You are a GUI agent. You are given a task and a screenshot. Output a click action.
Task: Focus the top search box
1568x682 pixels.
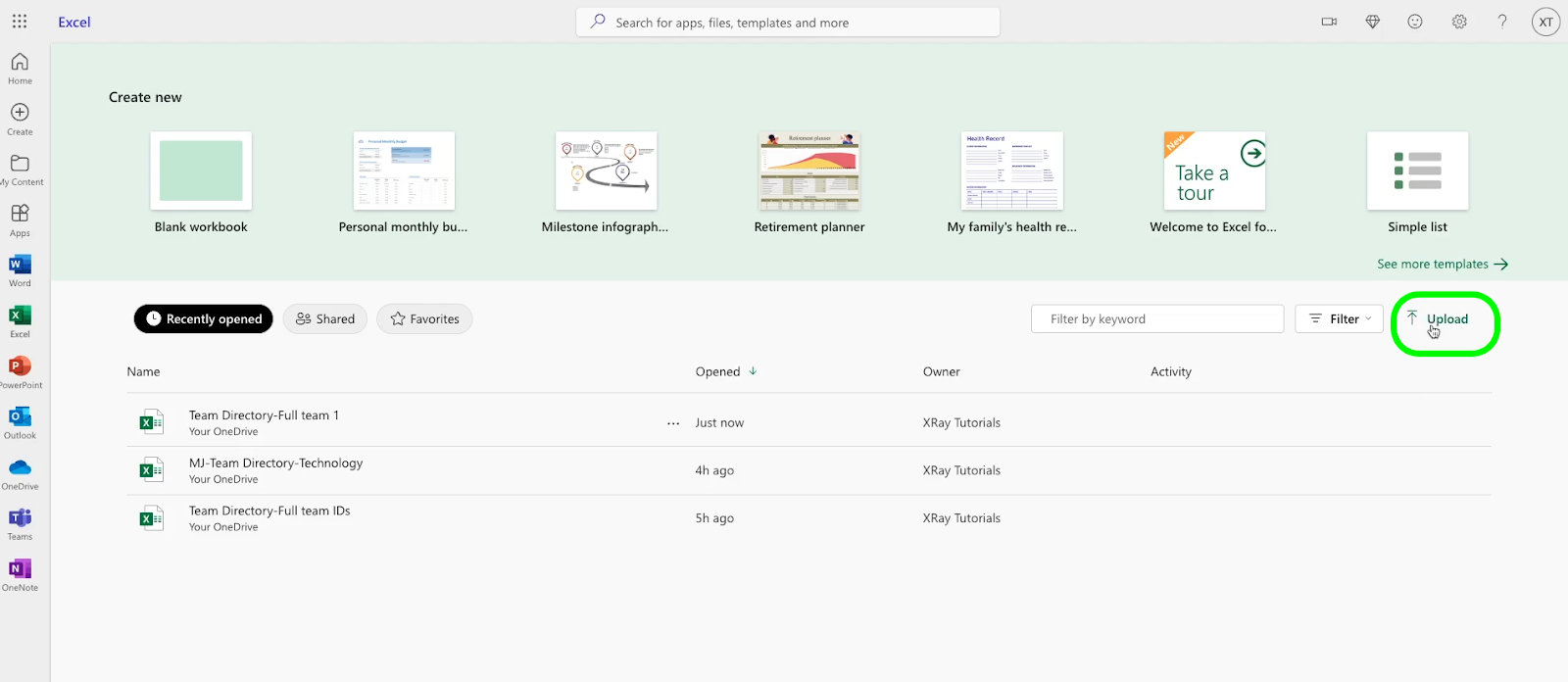point(788,23)
